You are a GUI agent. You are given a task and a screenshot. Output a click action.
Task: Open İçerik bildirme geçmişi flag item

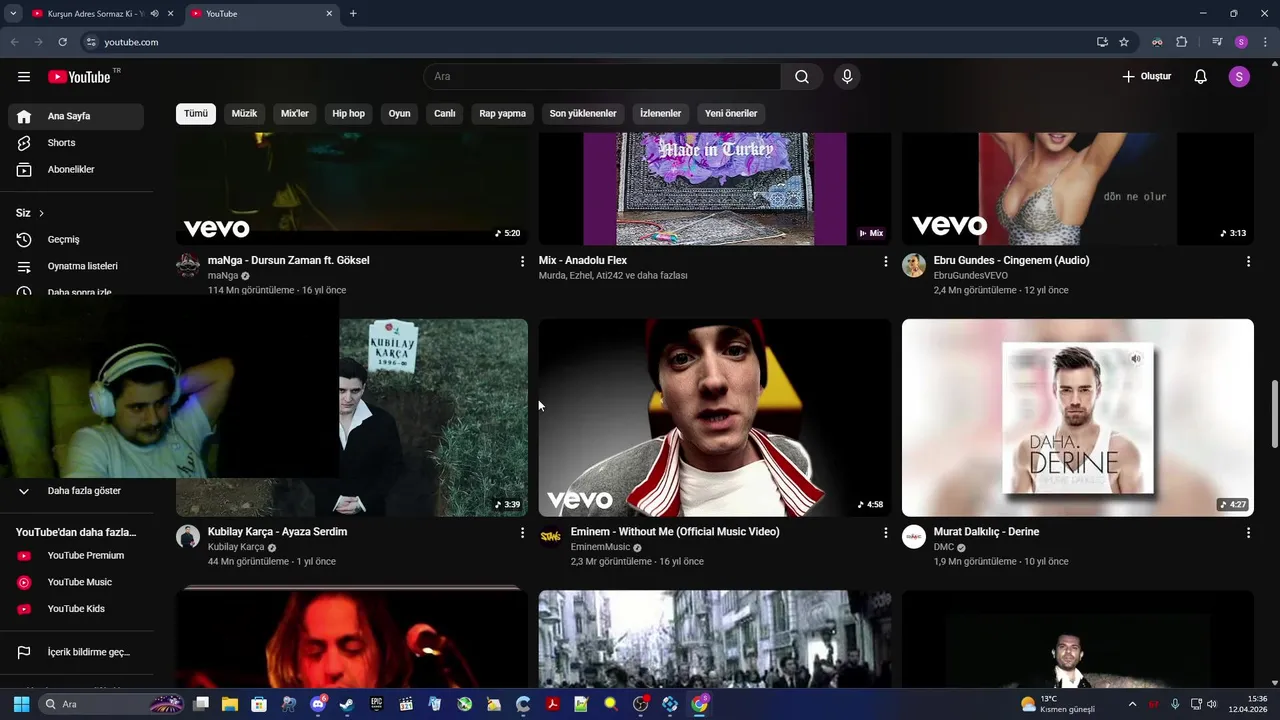[76, 652]
